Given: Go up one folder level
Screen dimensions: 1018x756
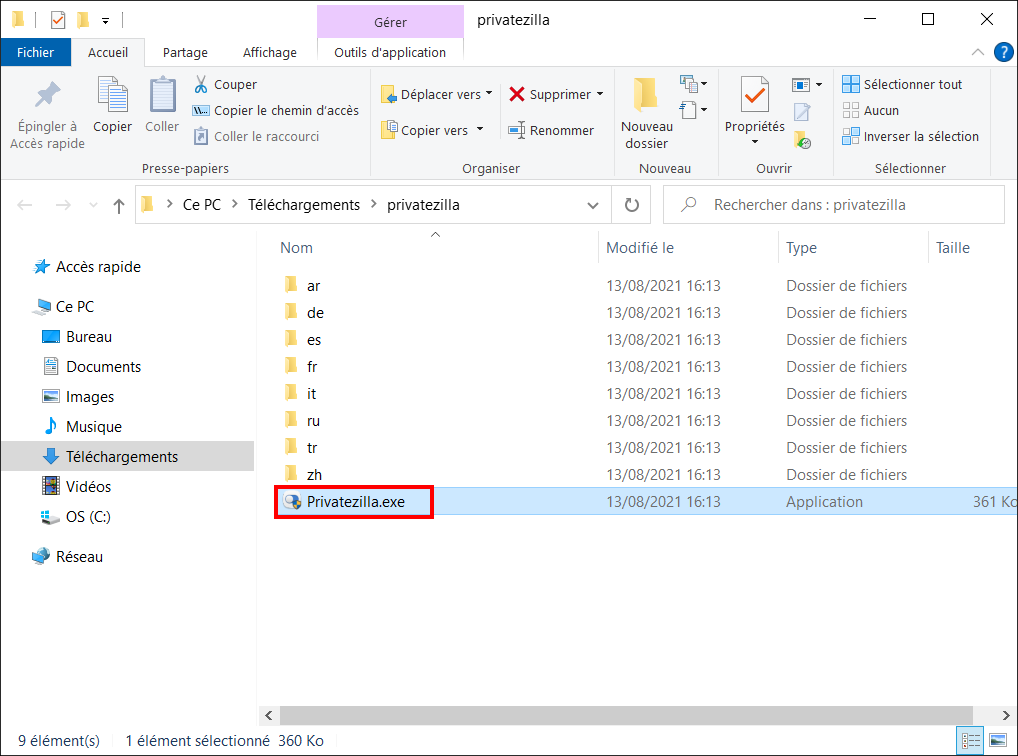Looking at the screenshot, I should point(118,206).
